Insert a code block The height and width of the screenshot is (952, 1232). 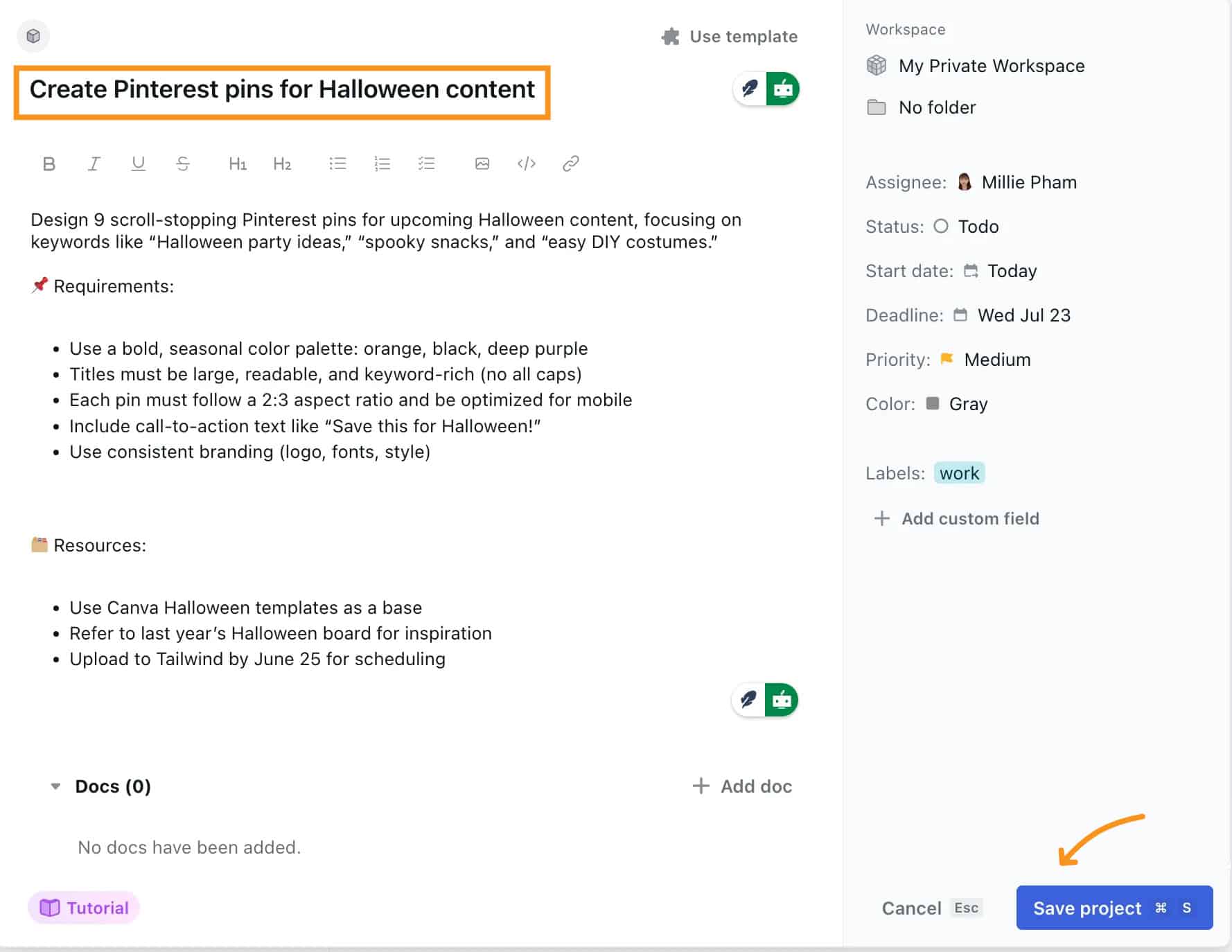tap(527, 164)
